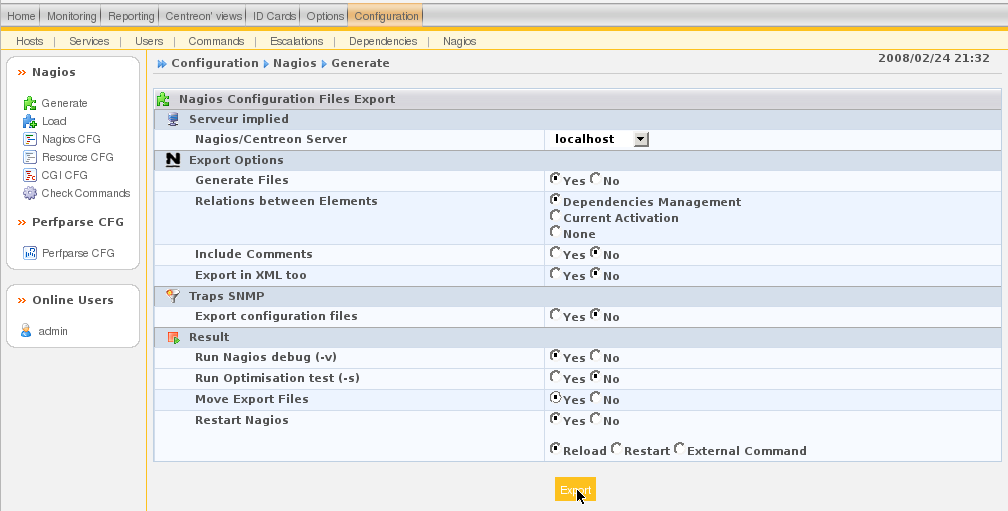Select Current Activation relation option
1008x511 pixels.
pyautogui.click(x=555, y=215)
